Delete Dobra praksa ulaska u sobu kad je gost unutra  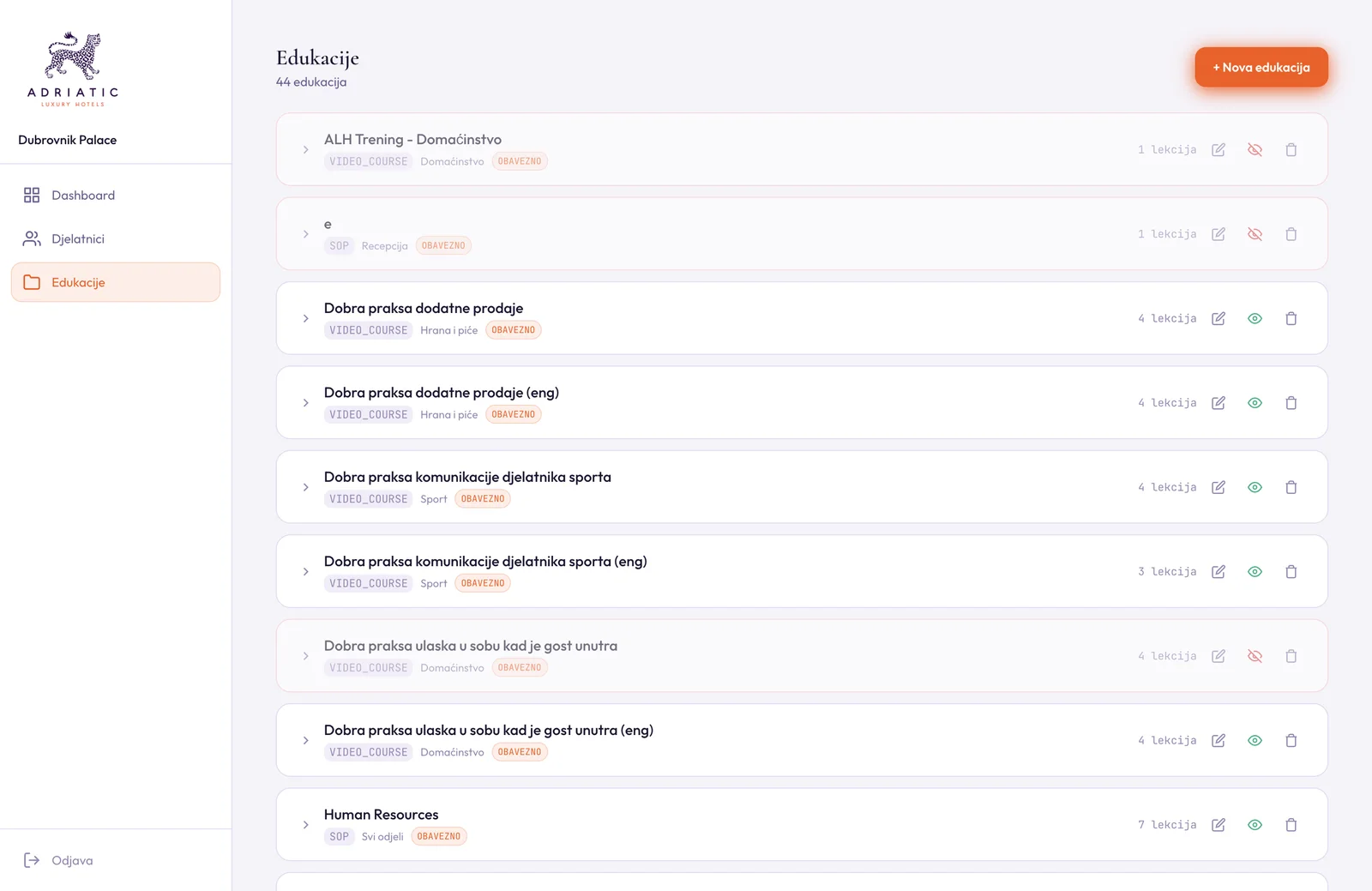(x=1291, y=656)
